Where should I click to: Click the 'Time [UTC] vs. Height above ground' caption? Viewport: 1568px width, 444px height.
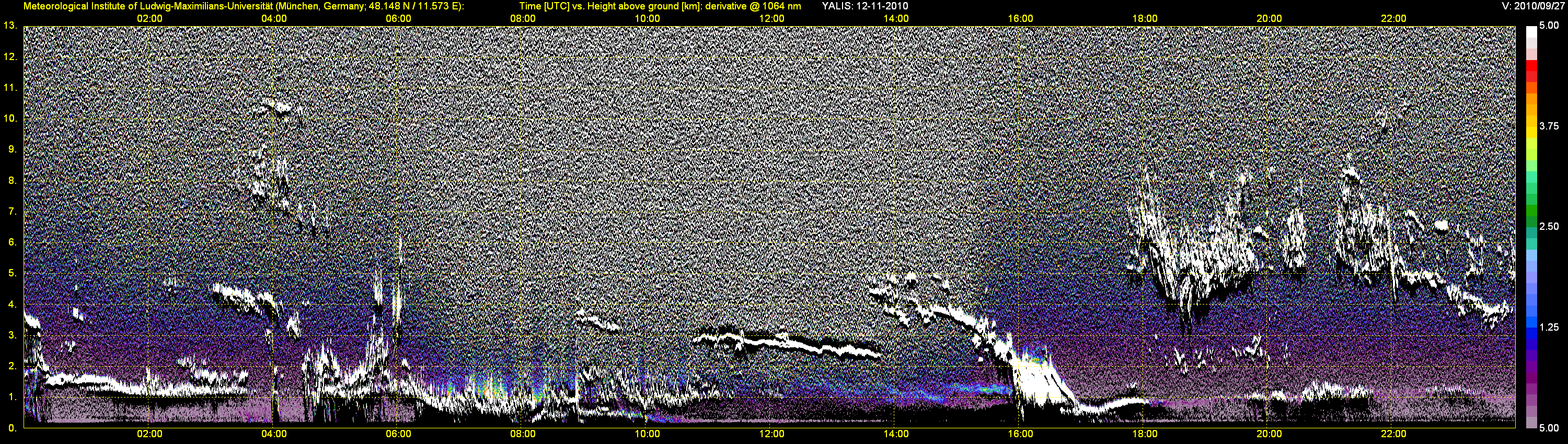point(660,6)
